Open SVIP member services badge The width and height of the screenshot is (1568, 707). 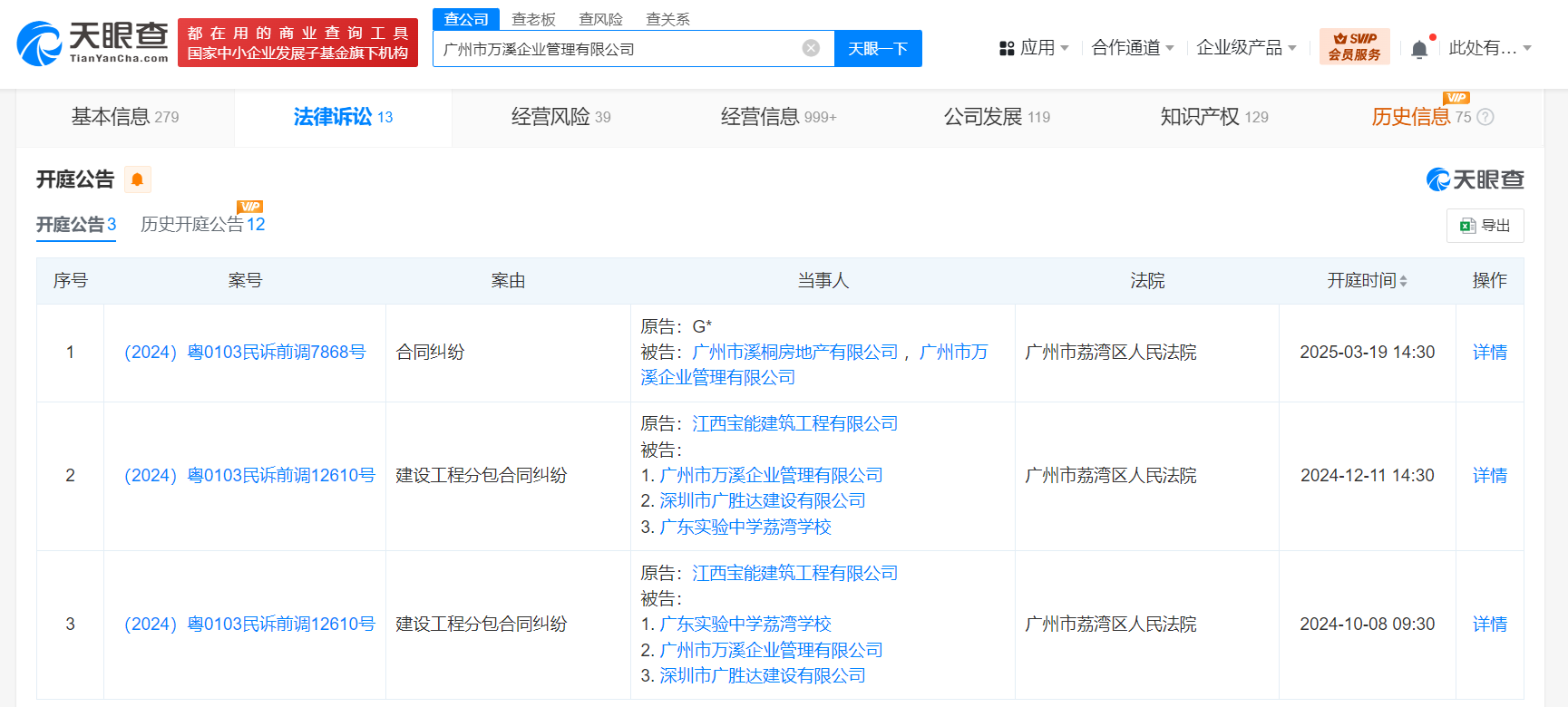tap(1355, 47)
